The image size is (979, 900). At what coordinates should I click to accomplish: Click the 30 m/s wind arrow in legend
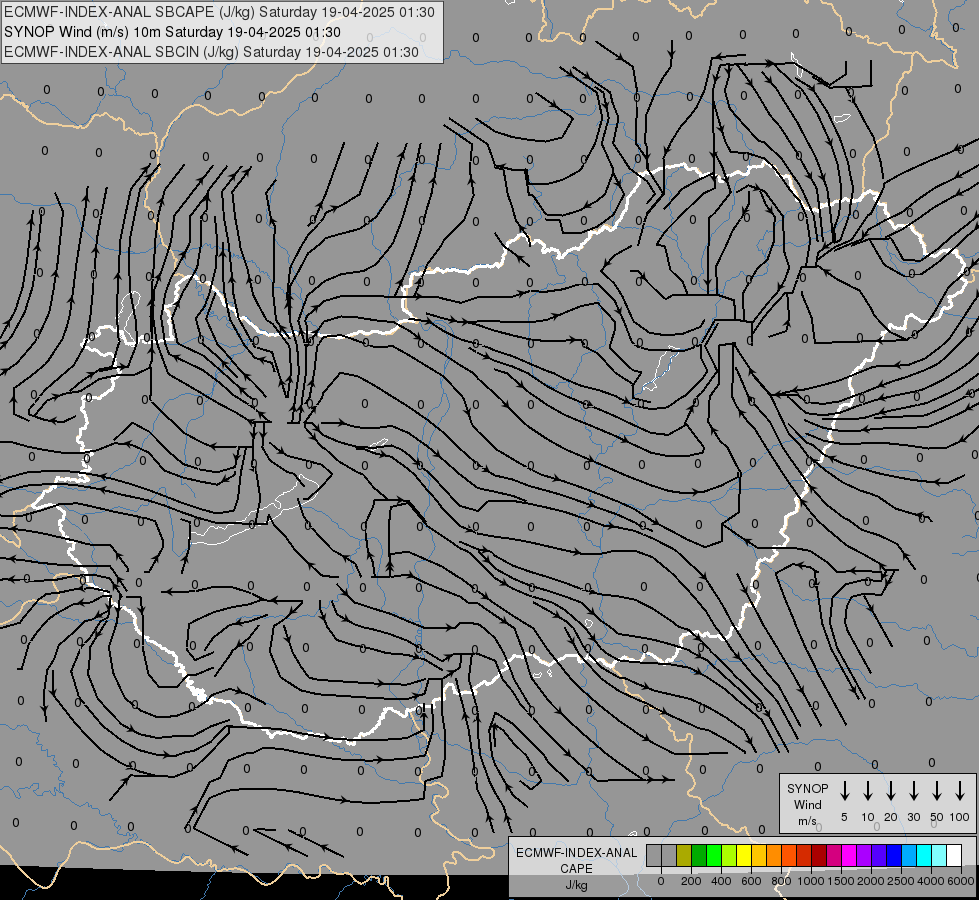[913, 791]
